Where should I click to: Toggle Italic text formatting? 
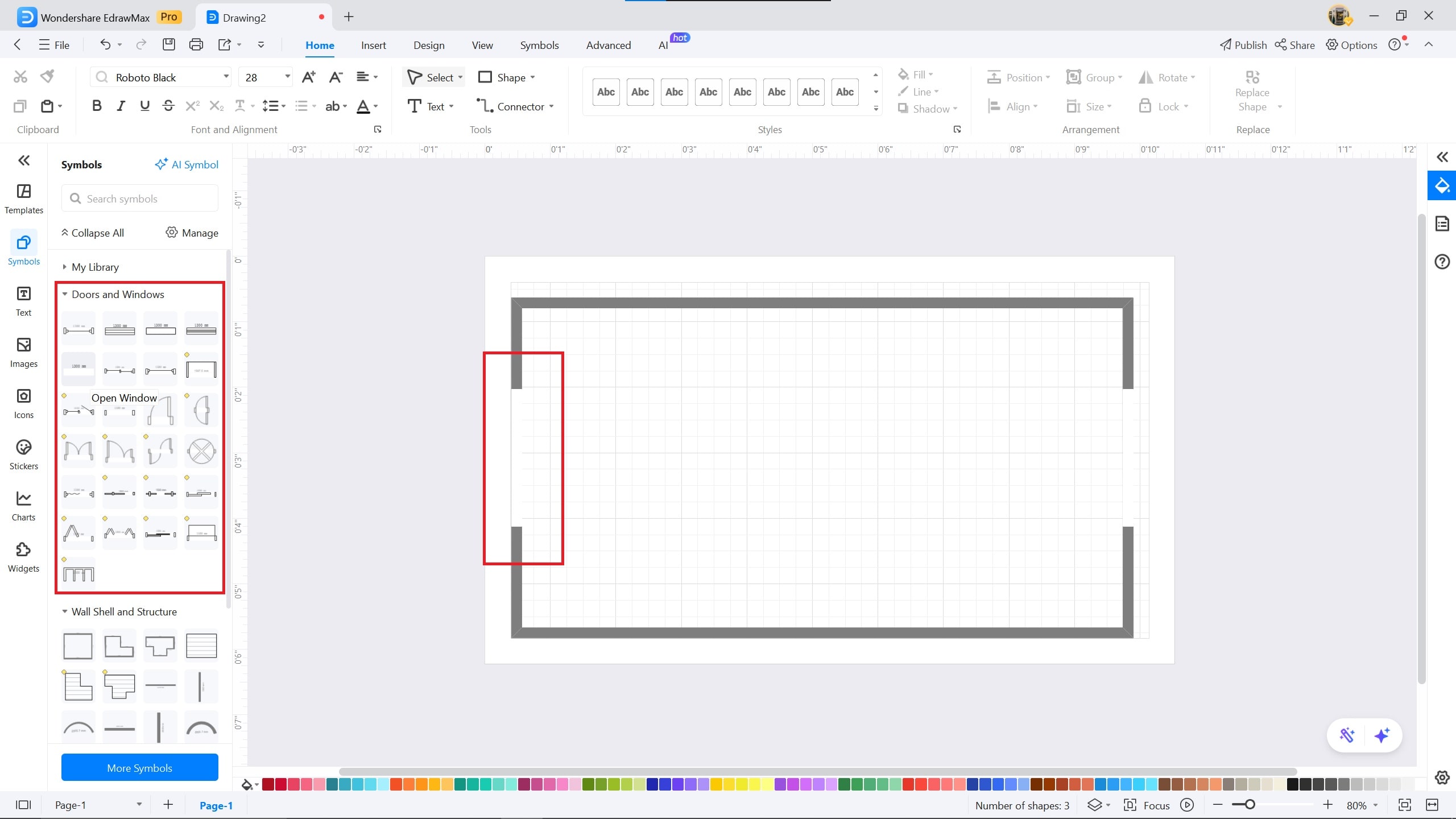tap(121, 106)
